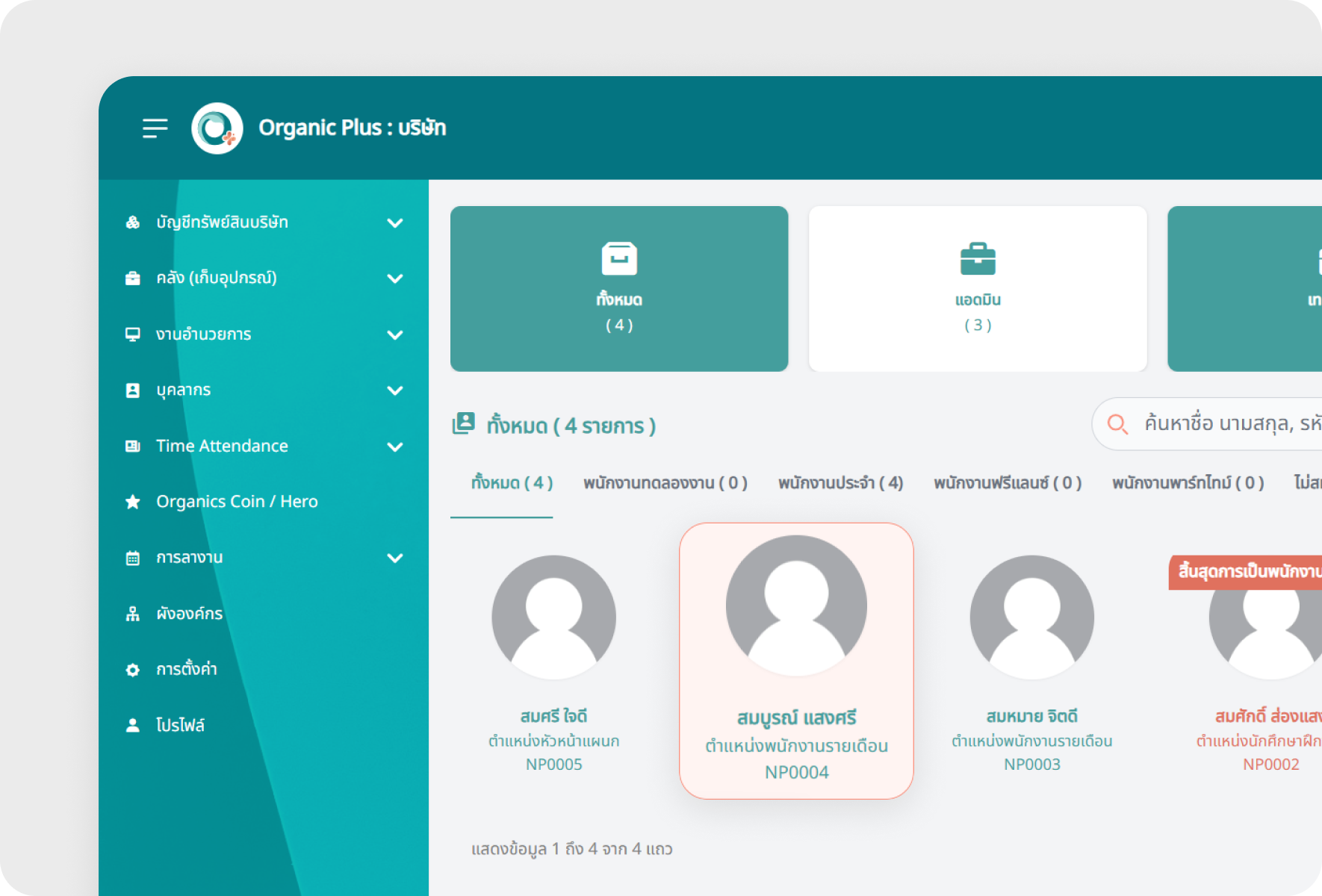Click the แอดมิน (3) summary card
The height and width of the screenshot is (896, 1322).
coord(977,289)
